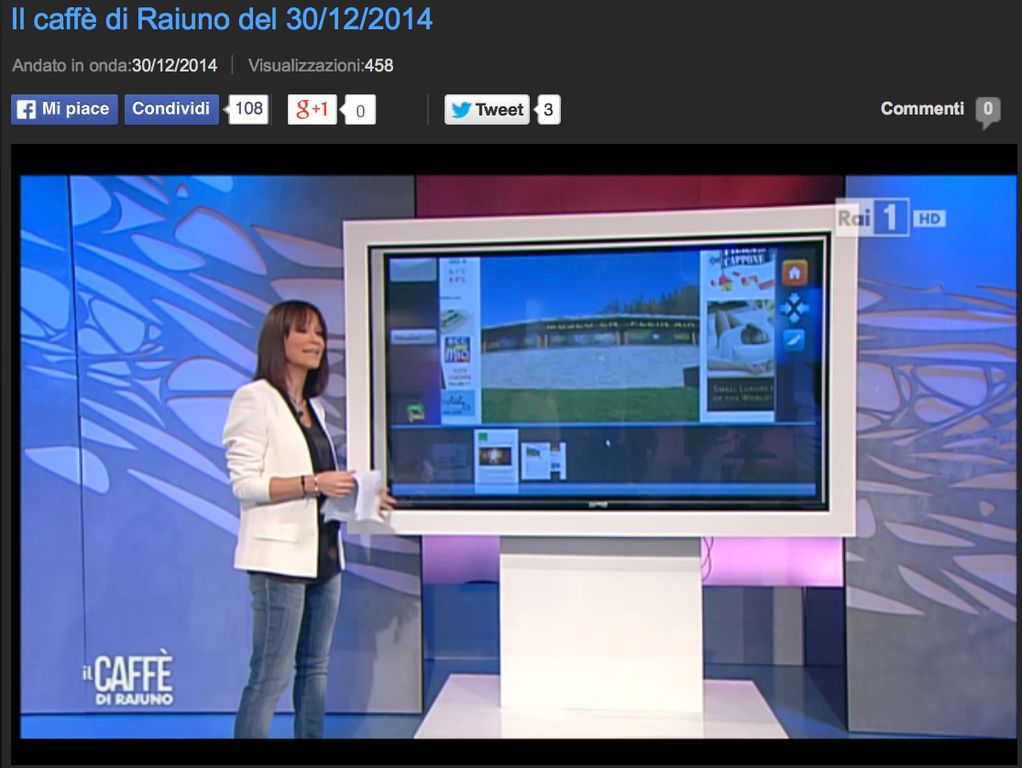Click the Twitter tweet count 3

[x=547, y=110]
